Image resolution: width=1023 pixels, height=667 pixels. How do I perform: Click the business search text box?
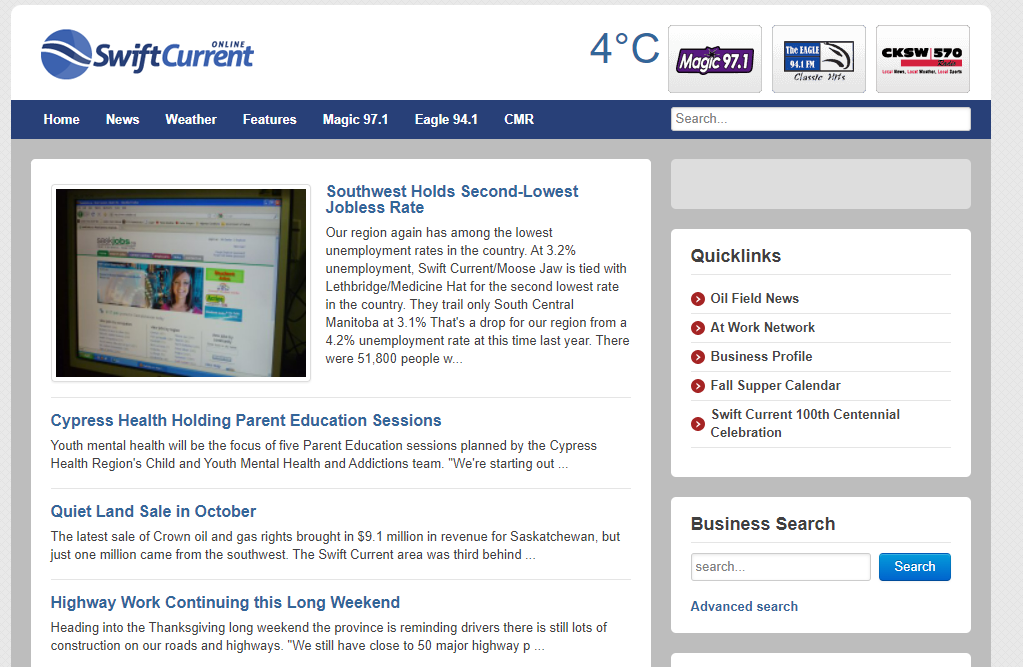click(x=780, y=566)
